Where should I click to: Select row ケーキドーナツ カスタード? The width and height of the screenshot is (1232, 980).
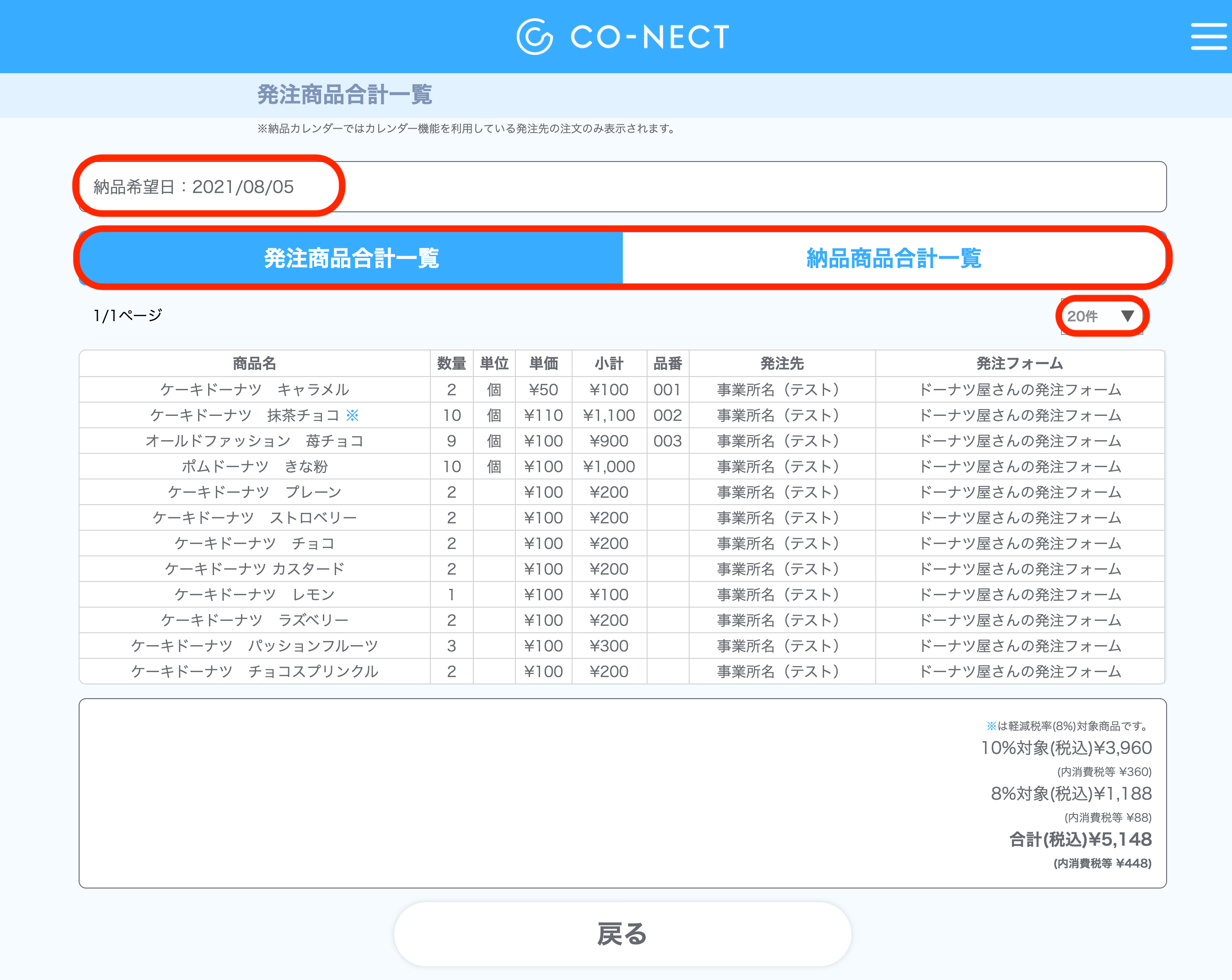(x=621, y=569)
